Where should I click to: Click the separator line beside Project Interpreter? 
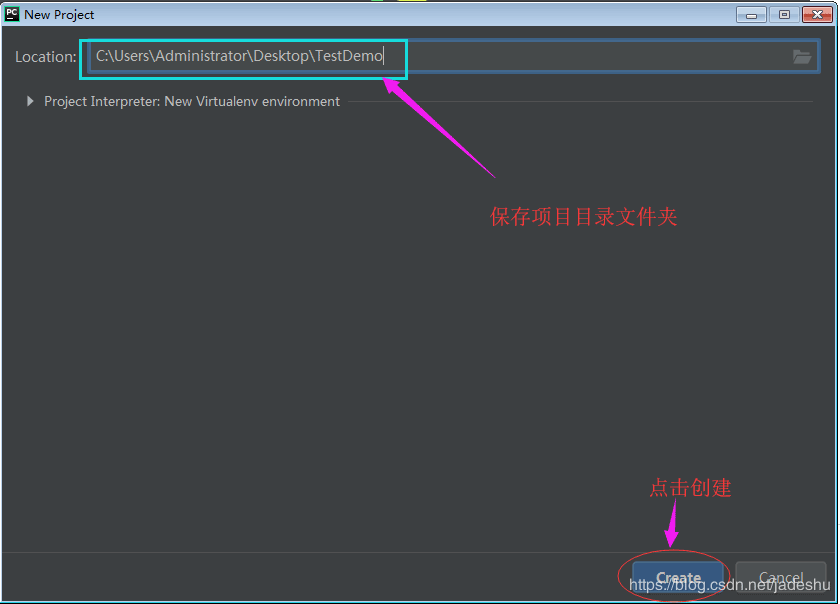coord(580,101)
